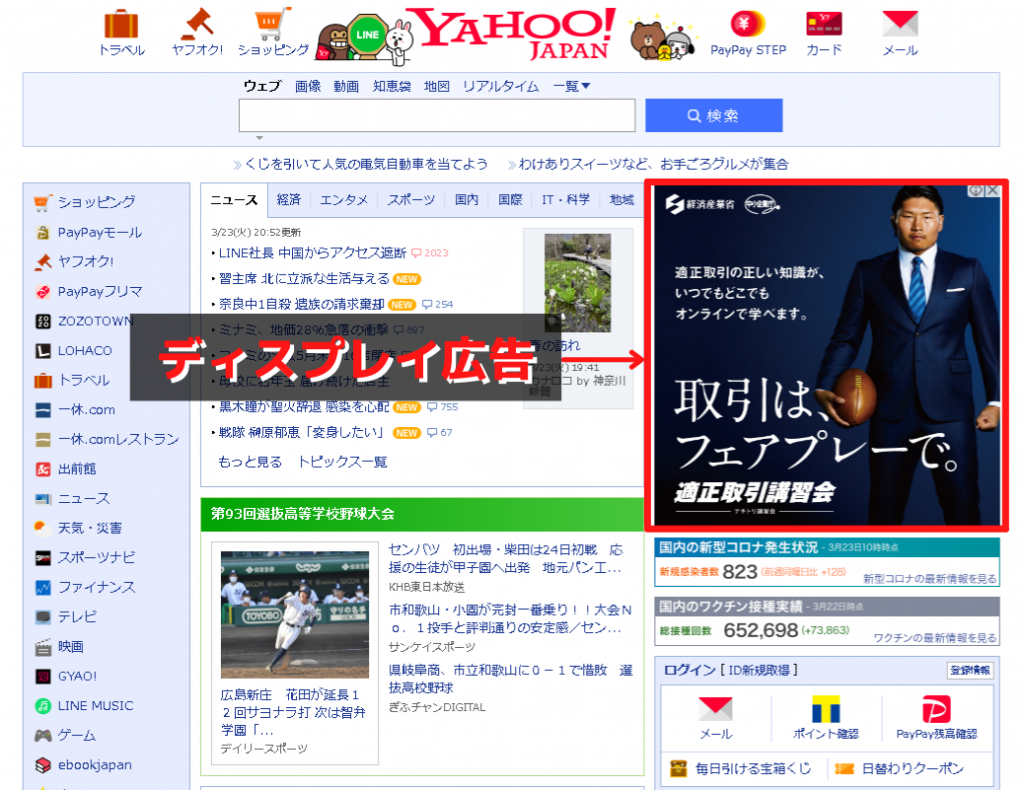Click the ad info icon on banner
The height and width of the screenshot is (790, 1024).
tap(976, 191)
